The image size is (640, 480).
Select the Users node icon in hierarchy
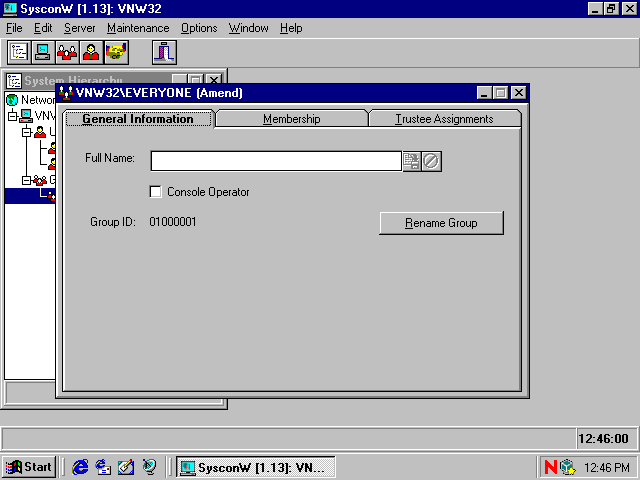(x=40, y=132)
